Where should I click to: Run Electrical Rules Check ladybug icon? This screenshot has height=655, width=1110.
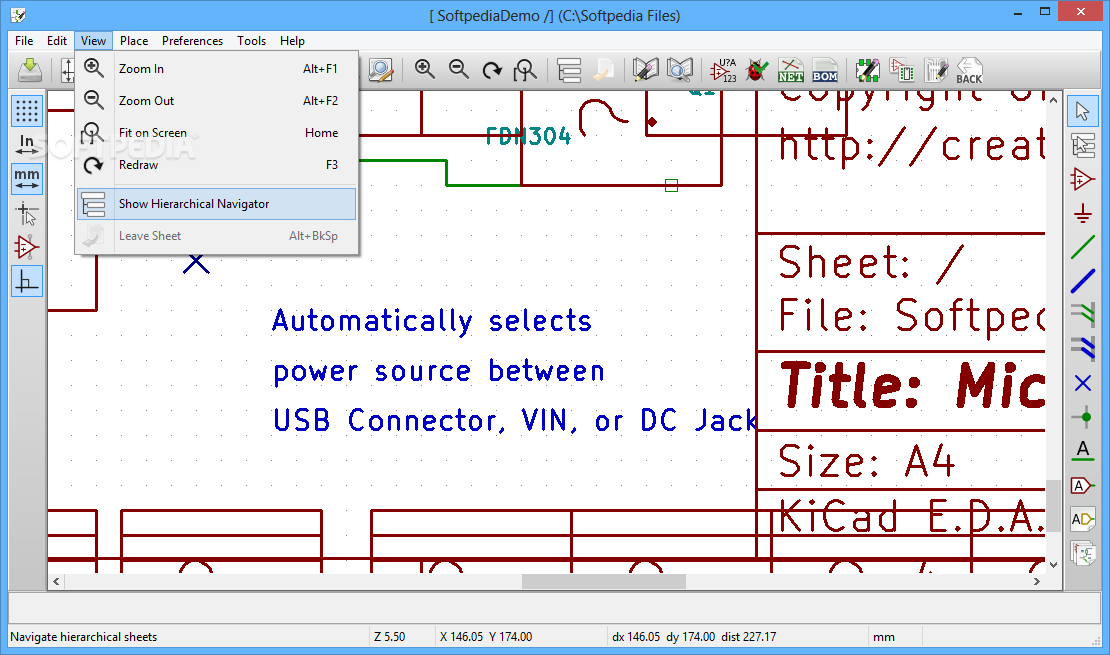tap(756, 70)
